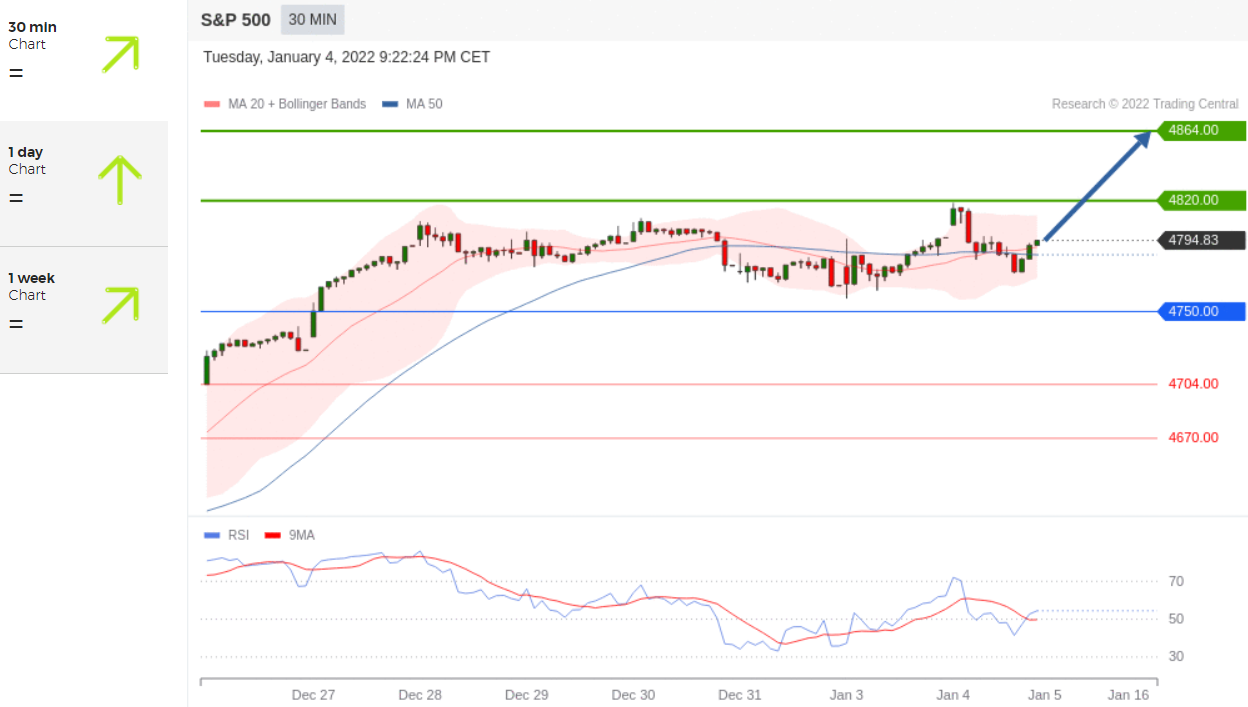Toggle MA 50 legend entry
The width and height of the screenshot is (1248, 707).
point(412,104)
